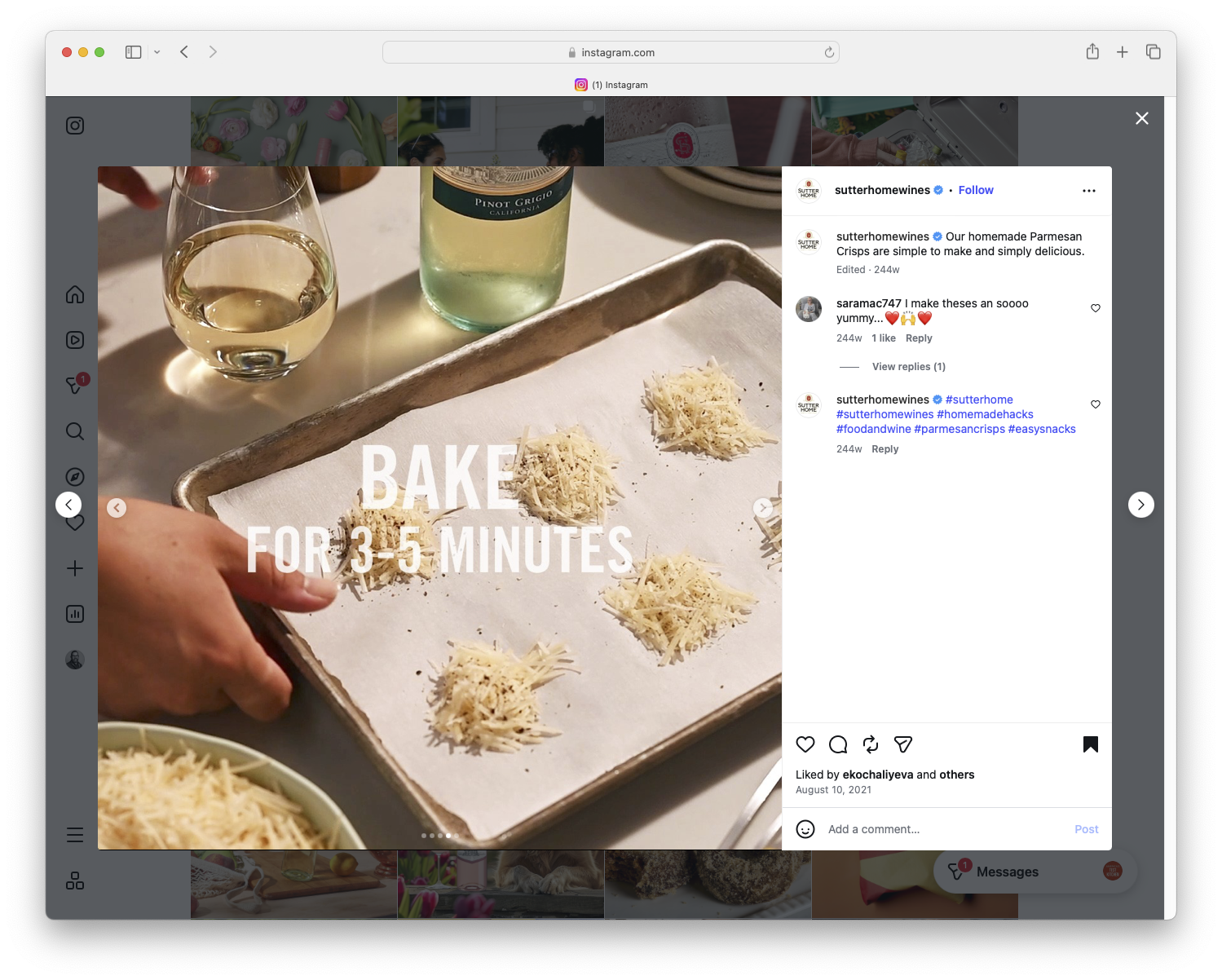Open saramac747's profile link
Viewport: 1222px width, 980px height.
click(869, 303)
